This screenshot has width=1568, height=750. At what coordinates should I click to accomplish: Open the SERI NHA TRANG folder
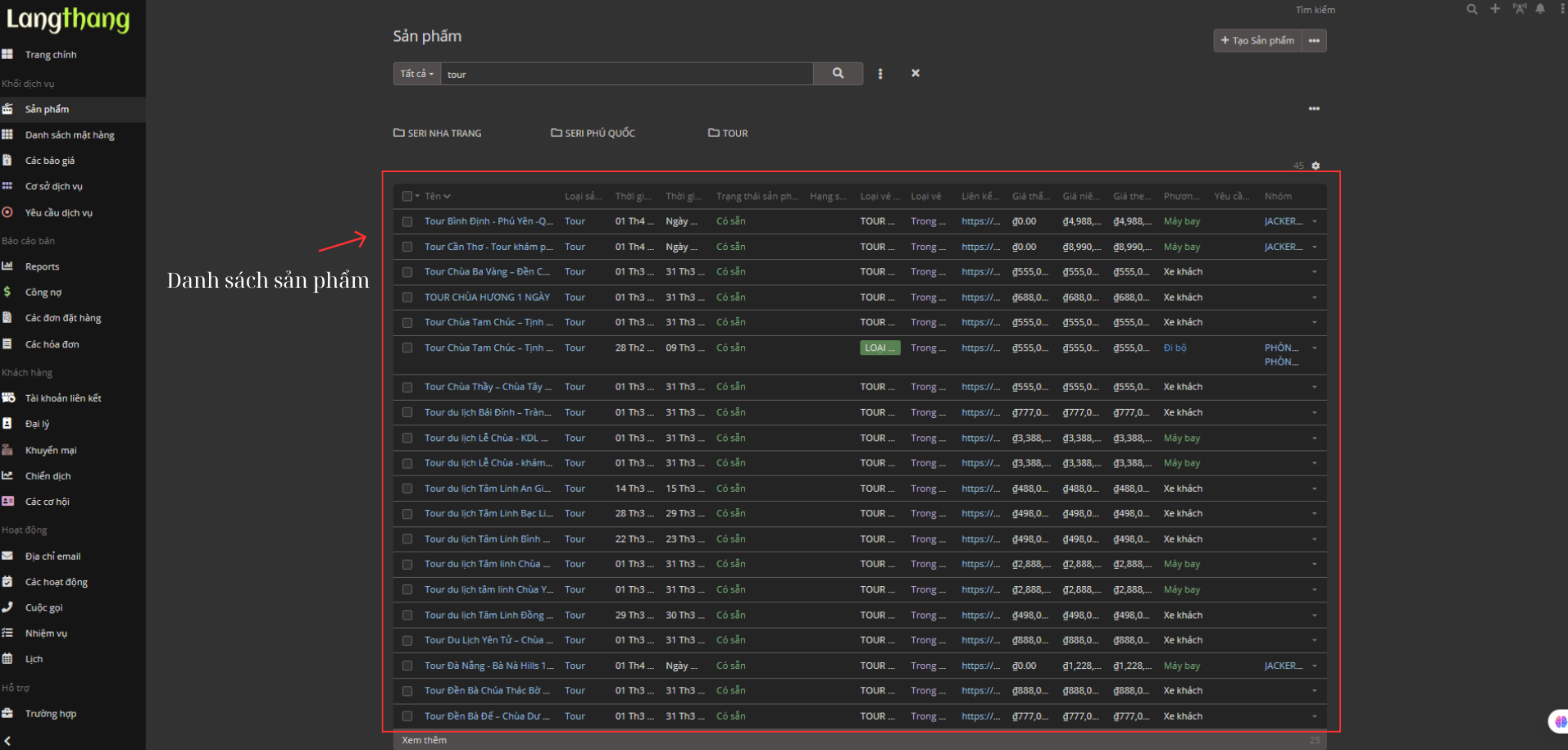[438, 133]
